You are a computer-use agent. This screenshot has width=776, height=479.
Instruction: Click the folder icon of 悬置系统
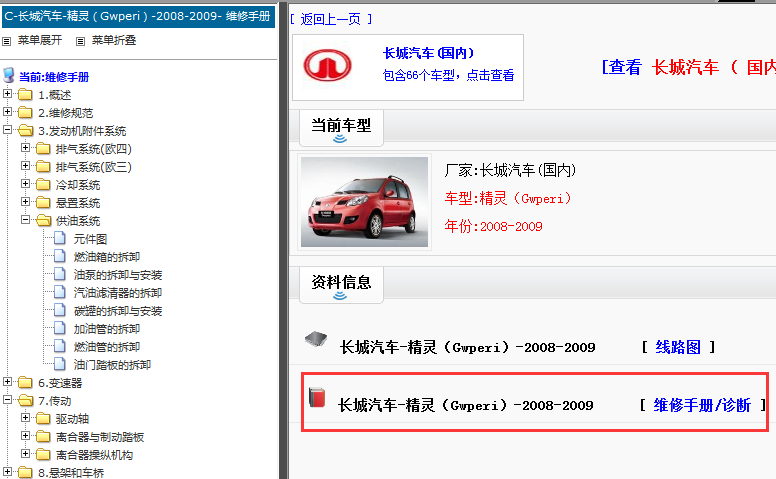pos(43,202)
